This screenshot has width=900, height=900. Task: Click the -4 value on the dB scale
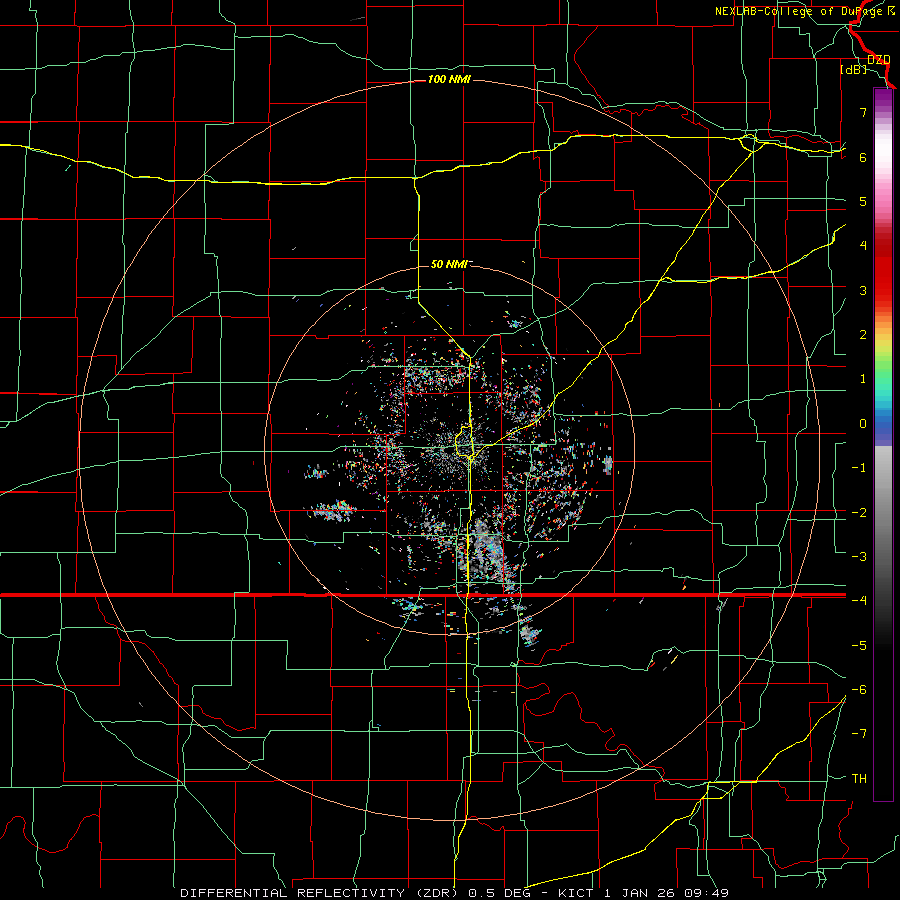pyautogui.click(x=859, y=601)
